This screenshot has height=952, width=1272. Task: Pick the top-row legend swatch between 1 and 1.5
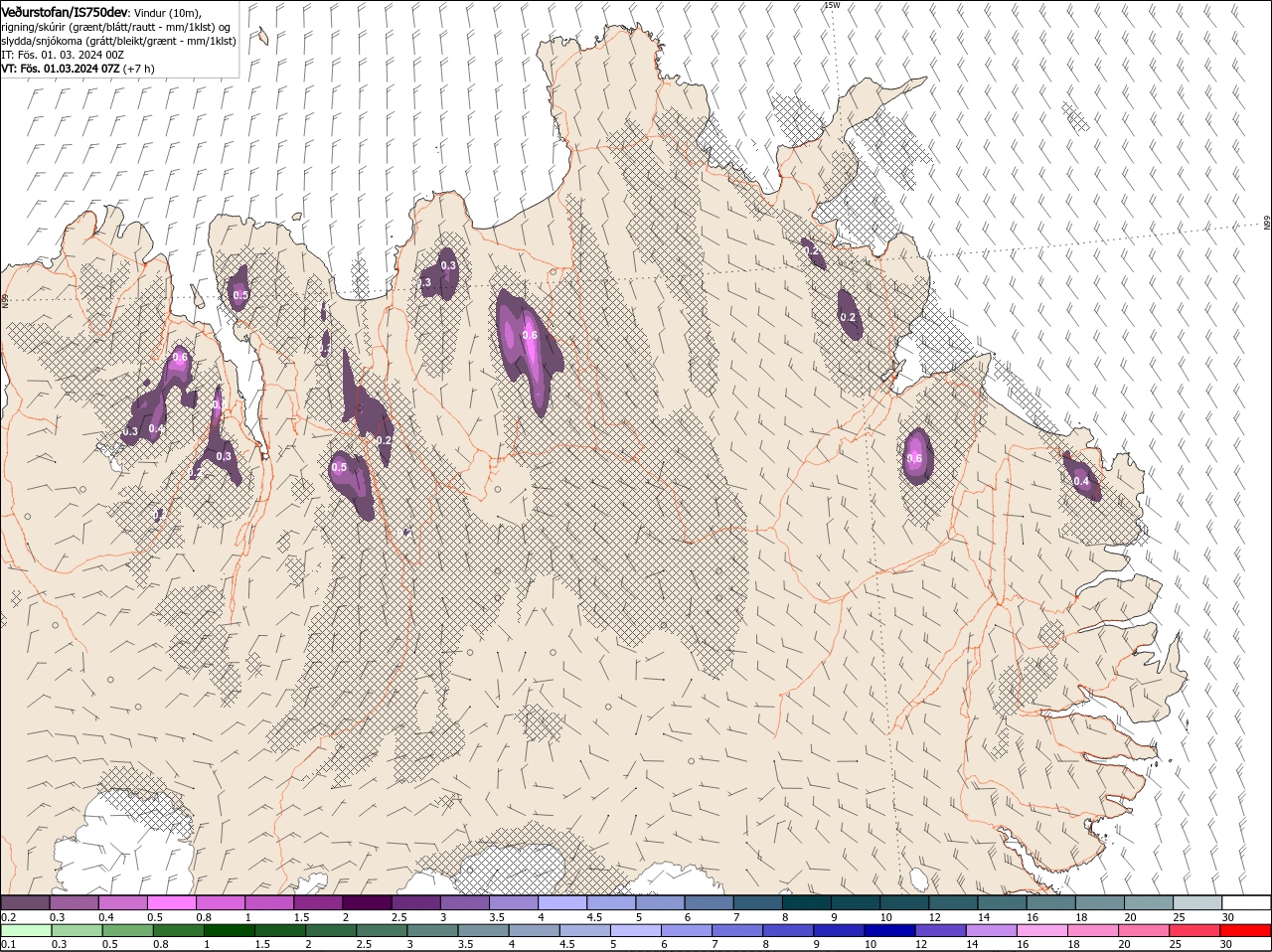[269, 902]
